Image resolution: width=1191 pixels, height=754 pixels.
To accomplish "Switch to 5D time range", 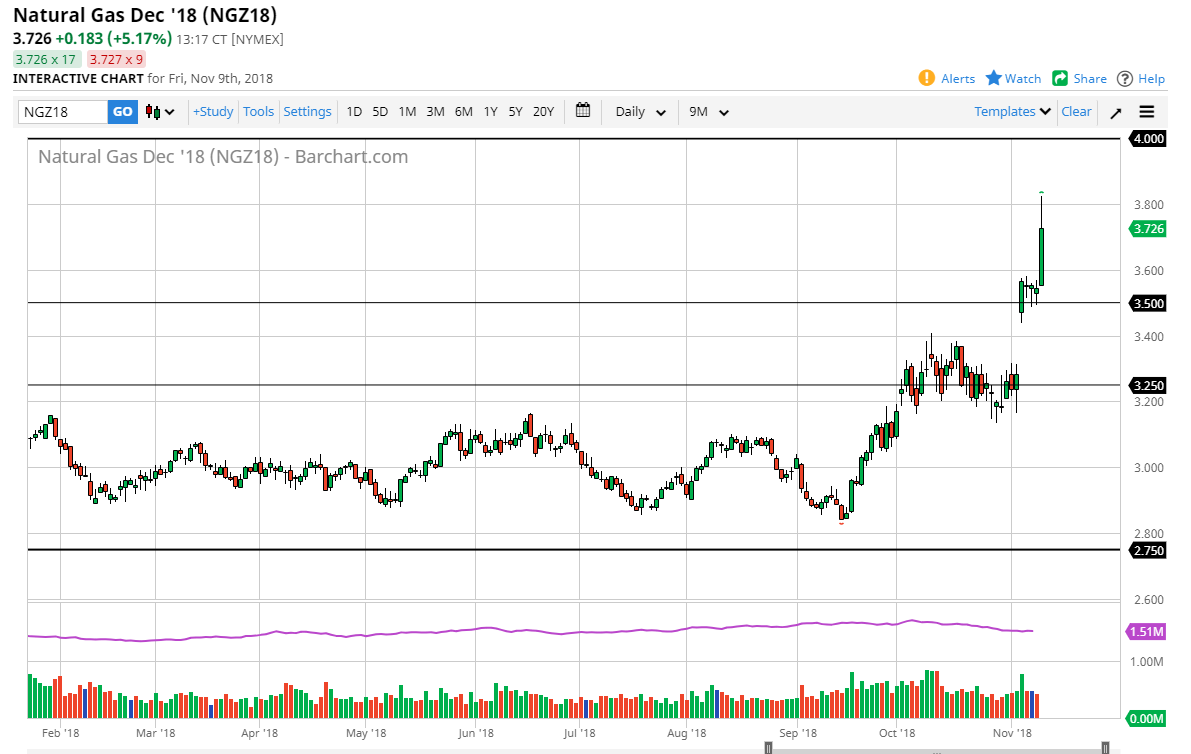I will point(379,112).
